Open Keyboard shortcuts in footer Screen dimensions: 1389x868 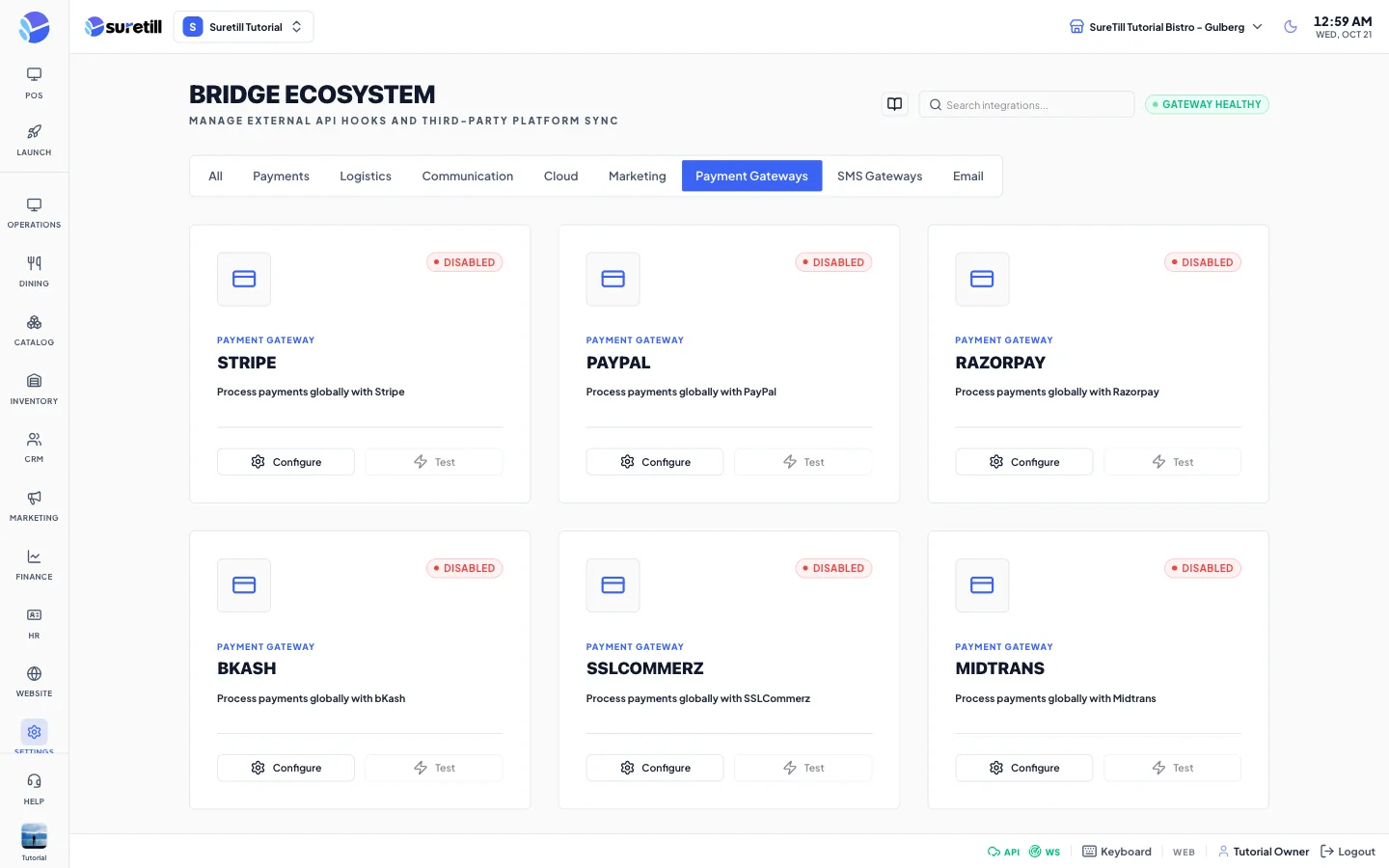(1117, 852)
